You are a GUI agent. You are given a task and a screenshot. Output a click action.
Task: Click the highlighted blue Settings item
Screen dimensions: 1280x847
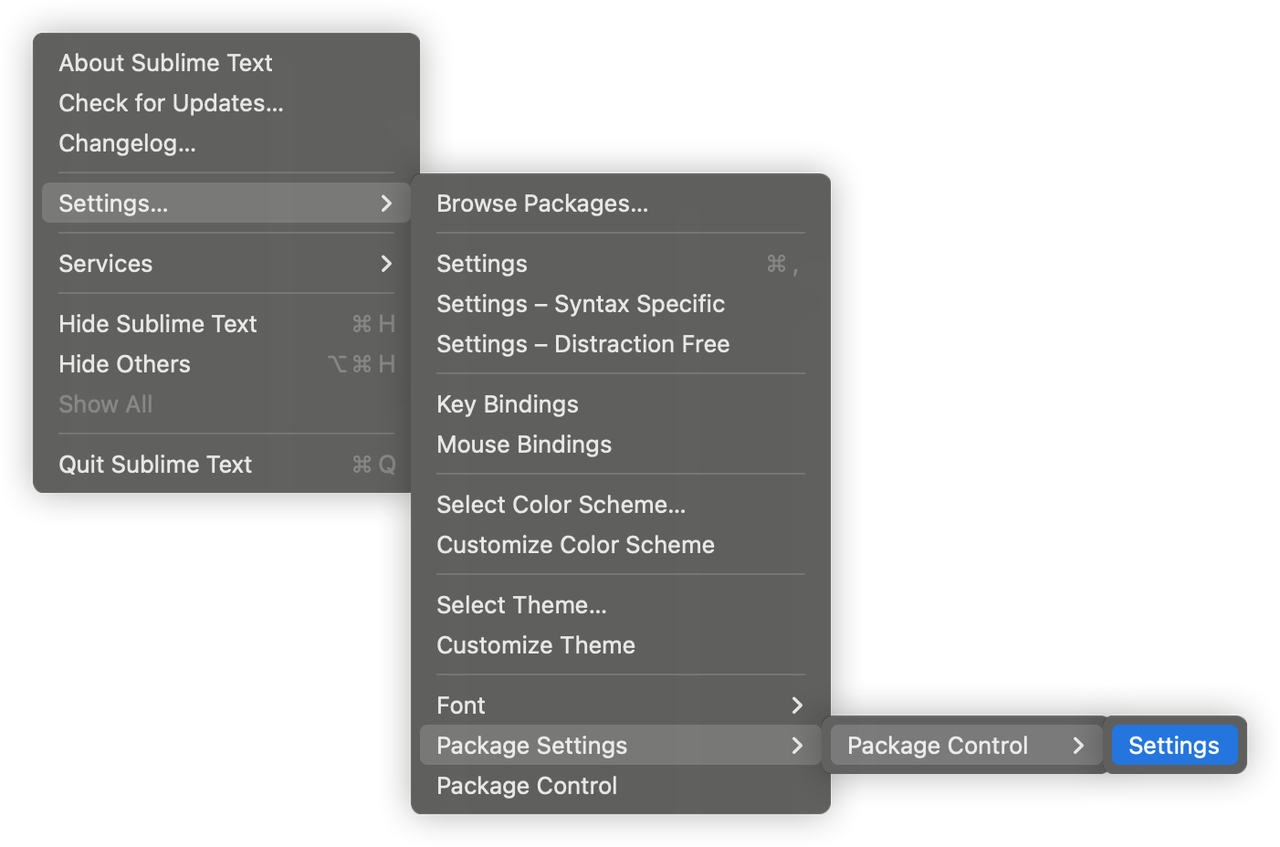pyautogui.click(x=1174, y=746)
